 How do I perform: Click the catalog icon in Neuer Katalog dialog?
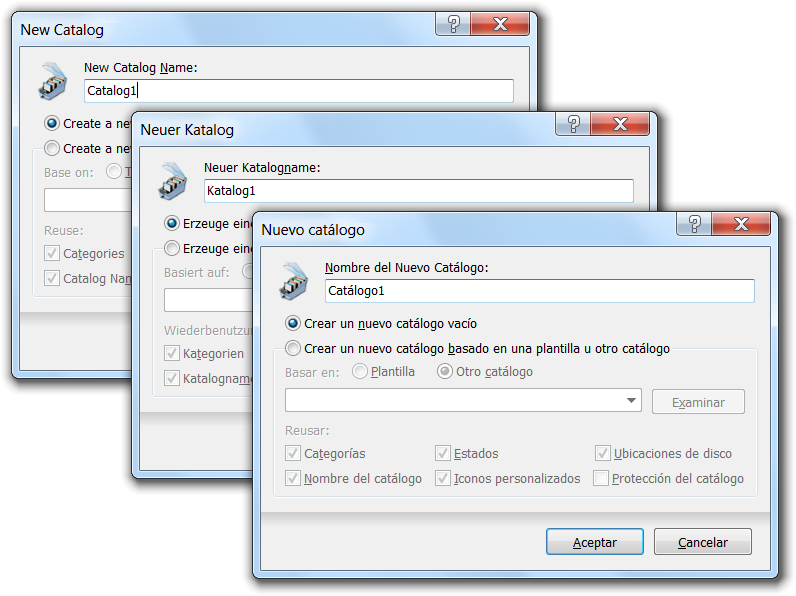point(173,181)
